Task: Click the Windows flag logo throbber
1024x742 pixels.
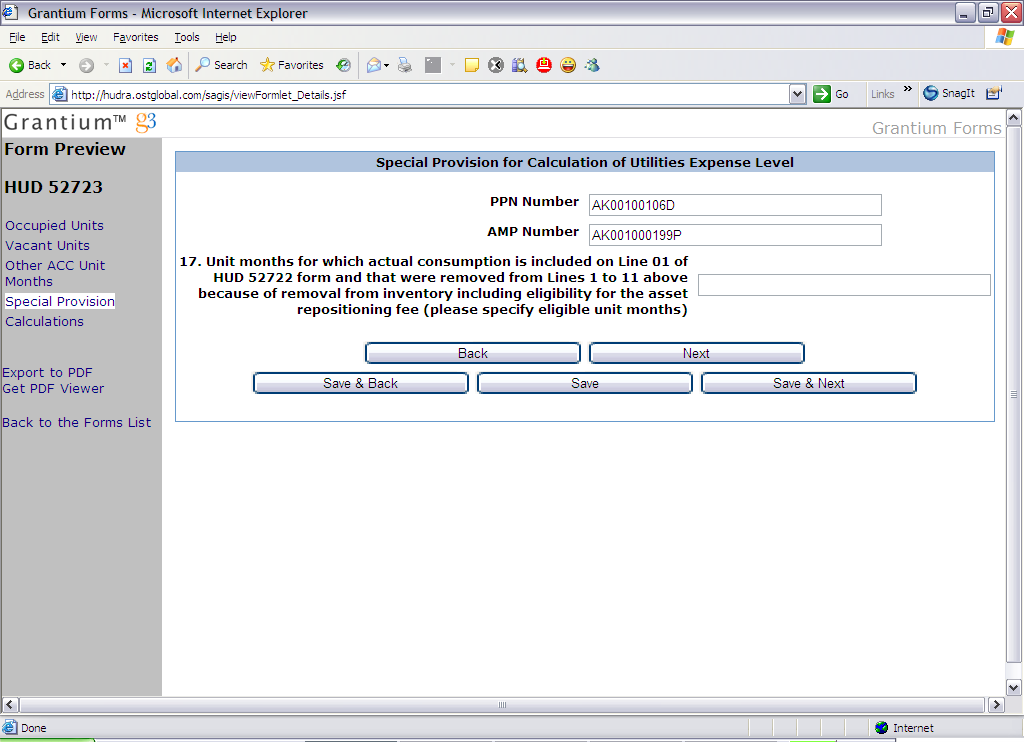Action: (x=1004, y=37)
